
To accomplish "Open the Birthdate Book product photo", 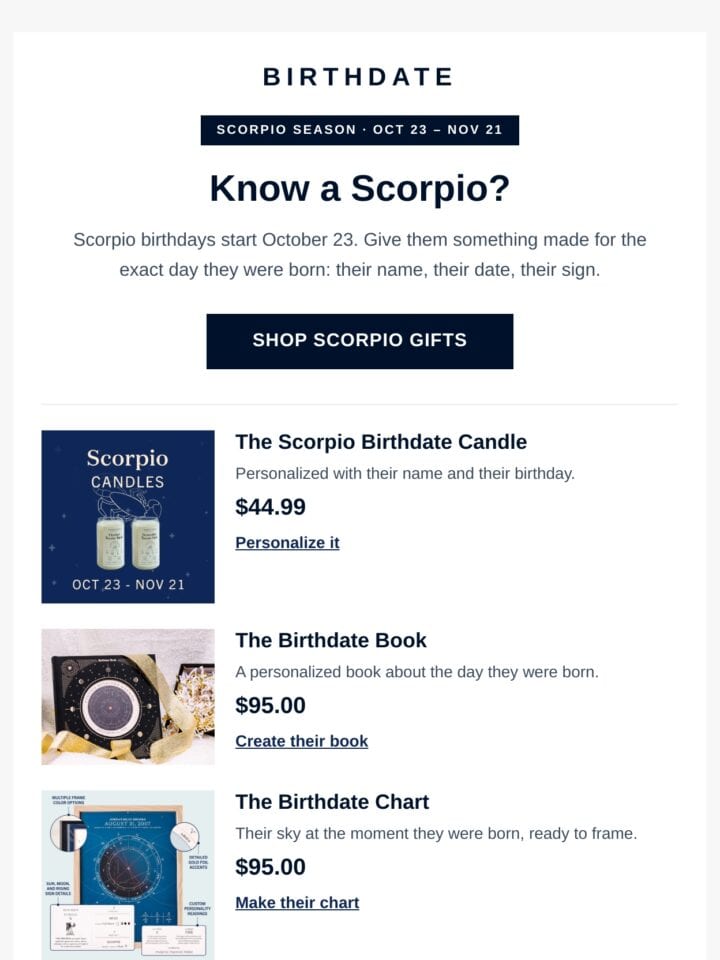I will click(x=128, y=697).
